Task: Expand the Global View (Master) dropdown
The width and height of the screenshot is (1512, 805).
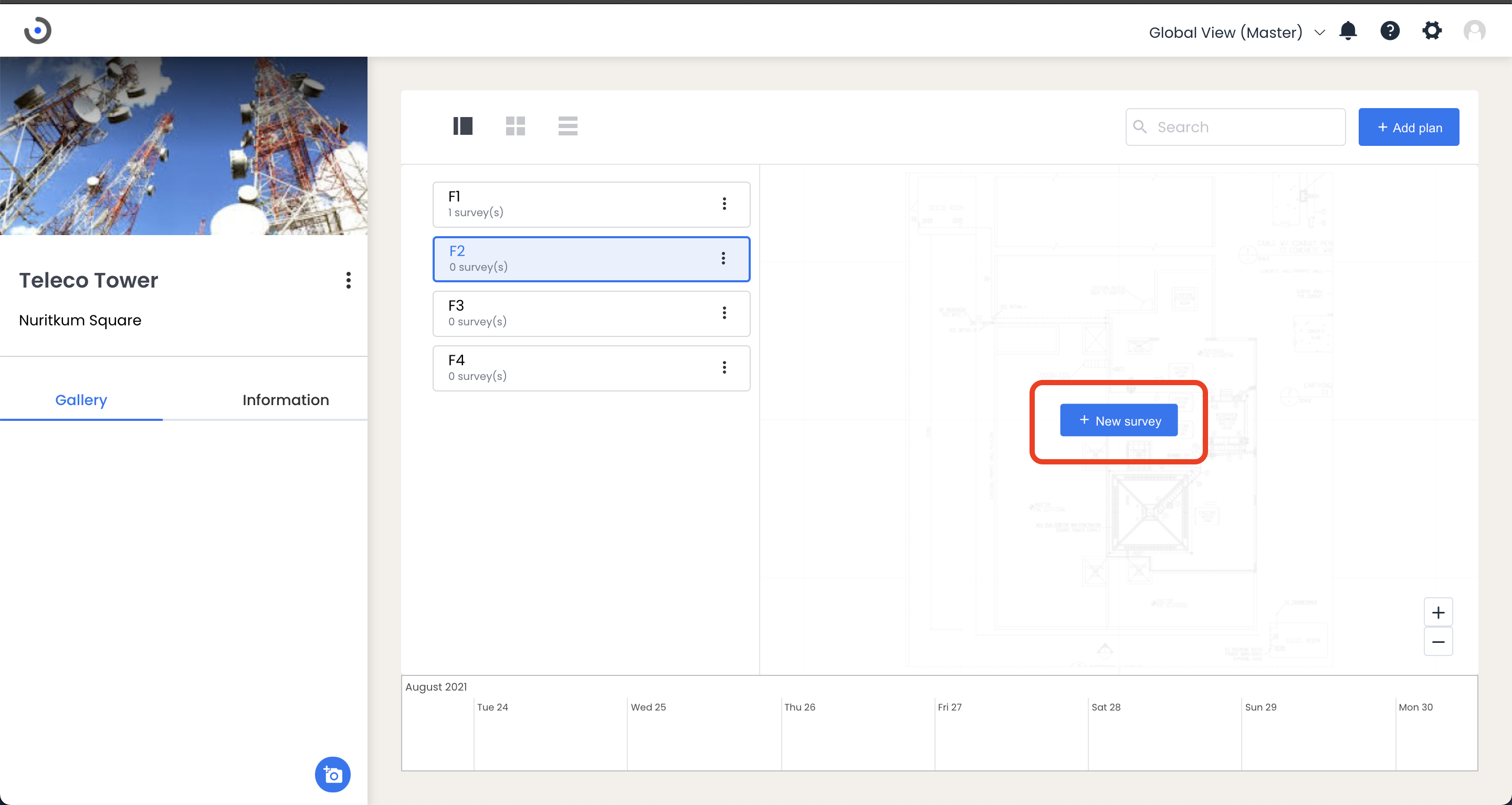Action: pyautogui.click(x=1236, y=32)
